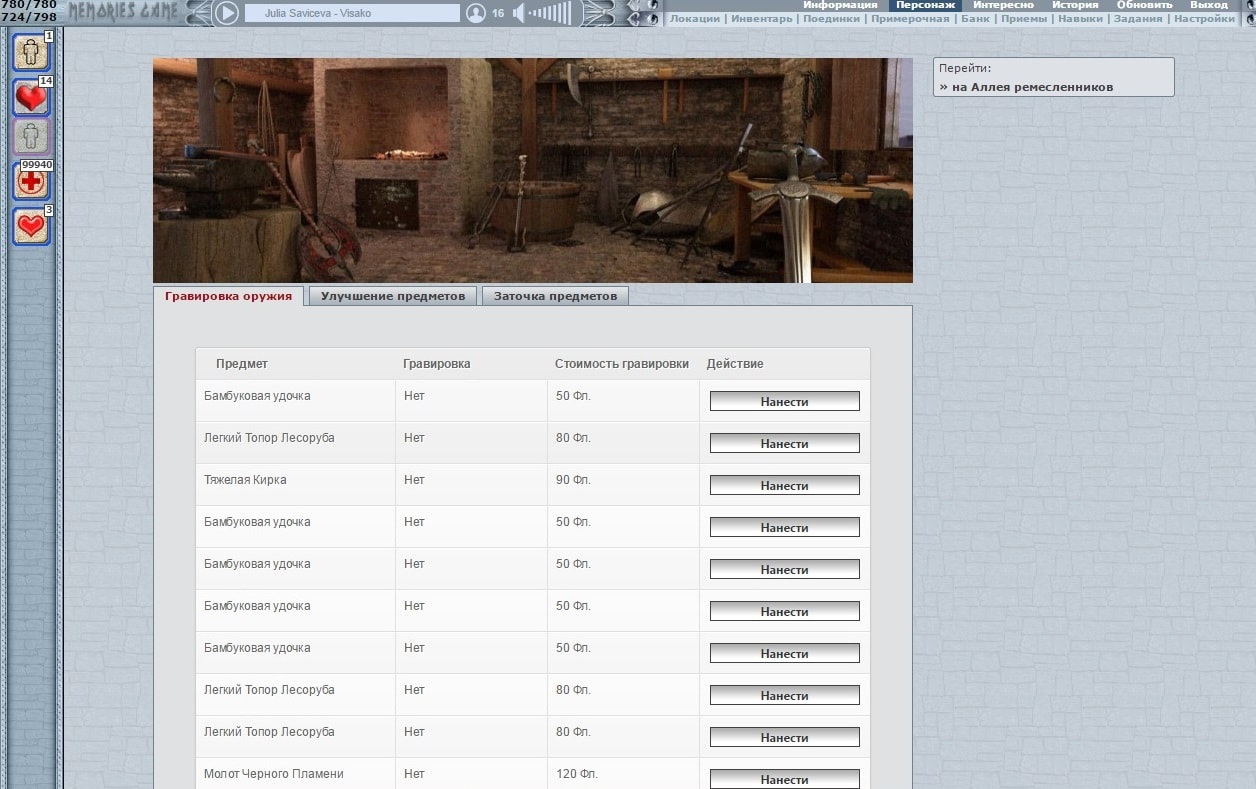
Task: Switch to the Улучшение предметов tab
Action: tap(393, 296)
